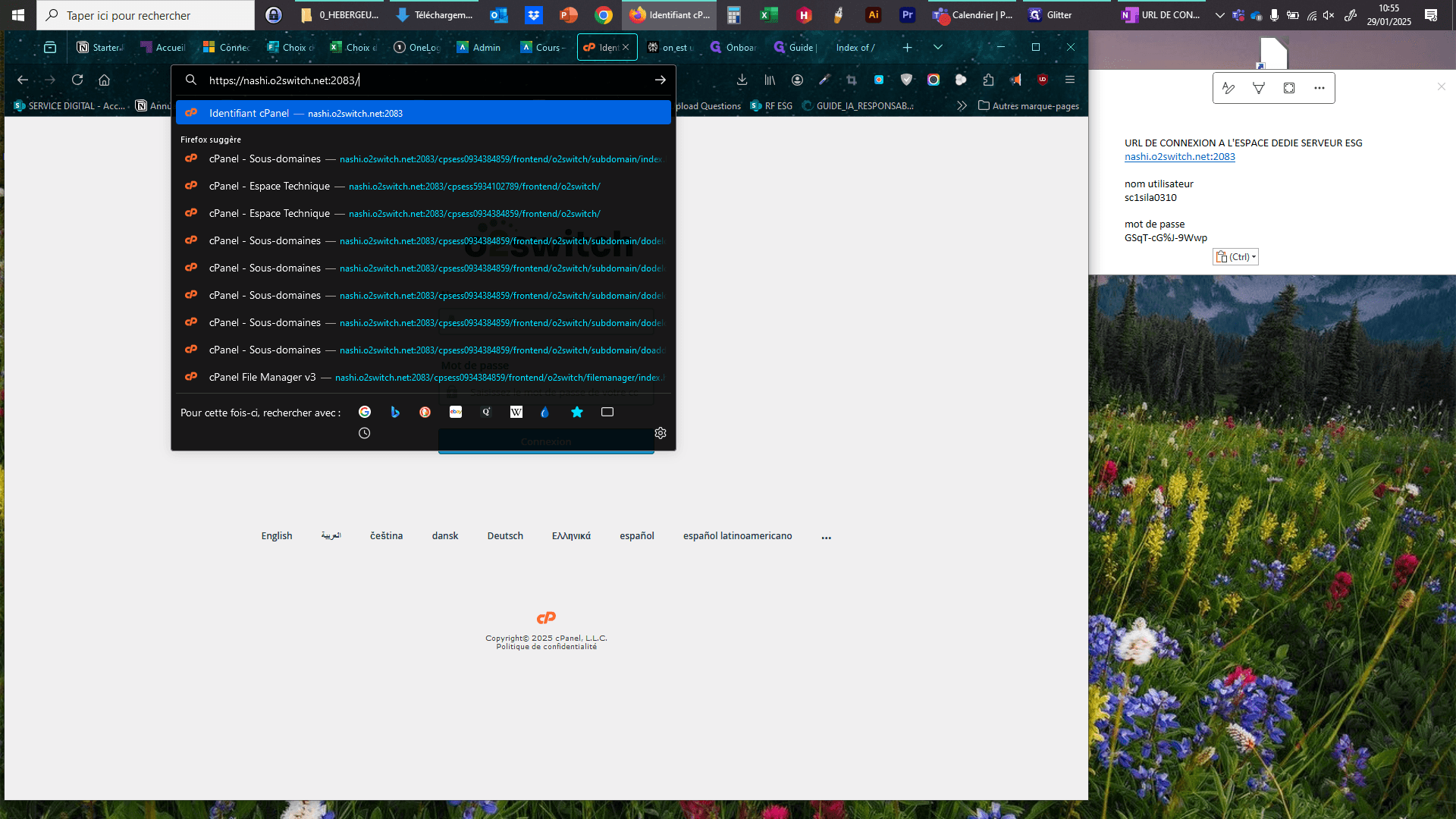This screenshot has width=1456, height=819.
Task: Select Deutsch language on cPanel page
Action: [x=505, y=535]
